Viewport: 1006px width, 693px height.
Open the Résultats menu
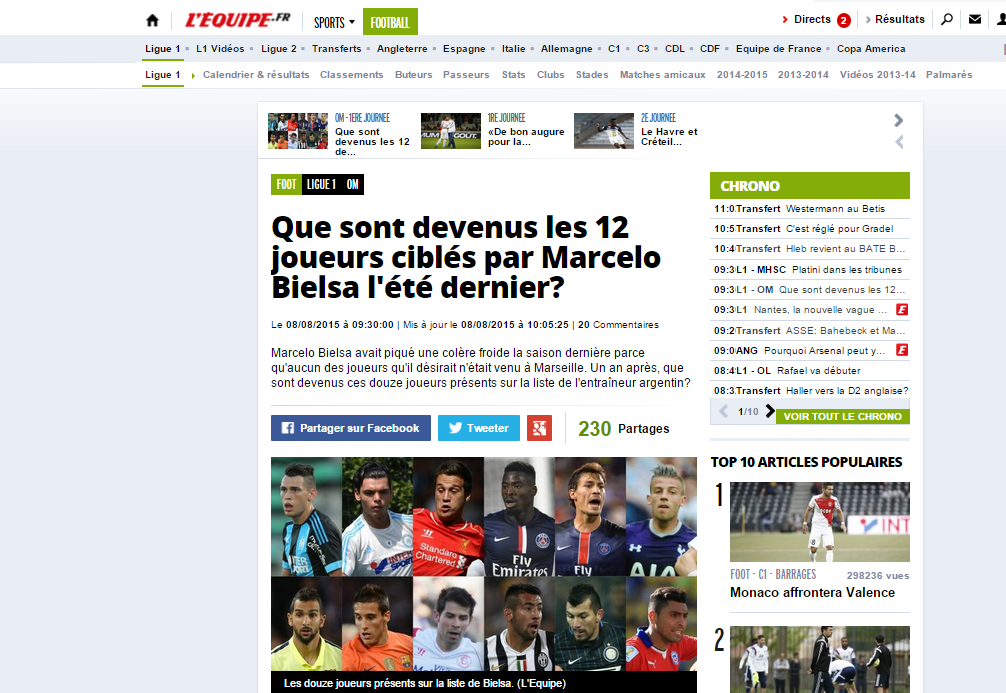click(895, 19)
